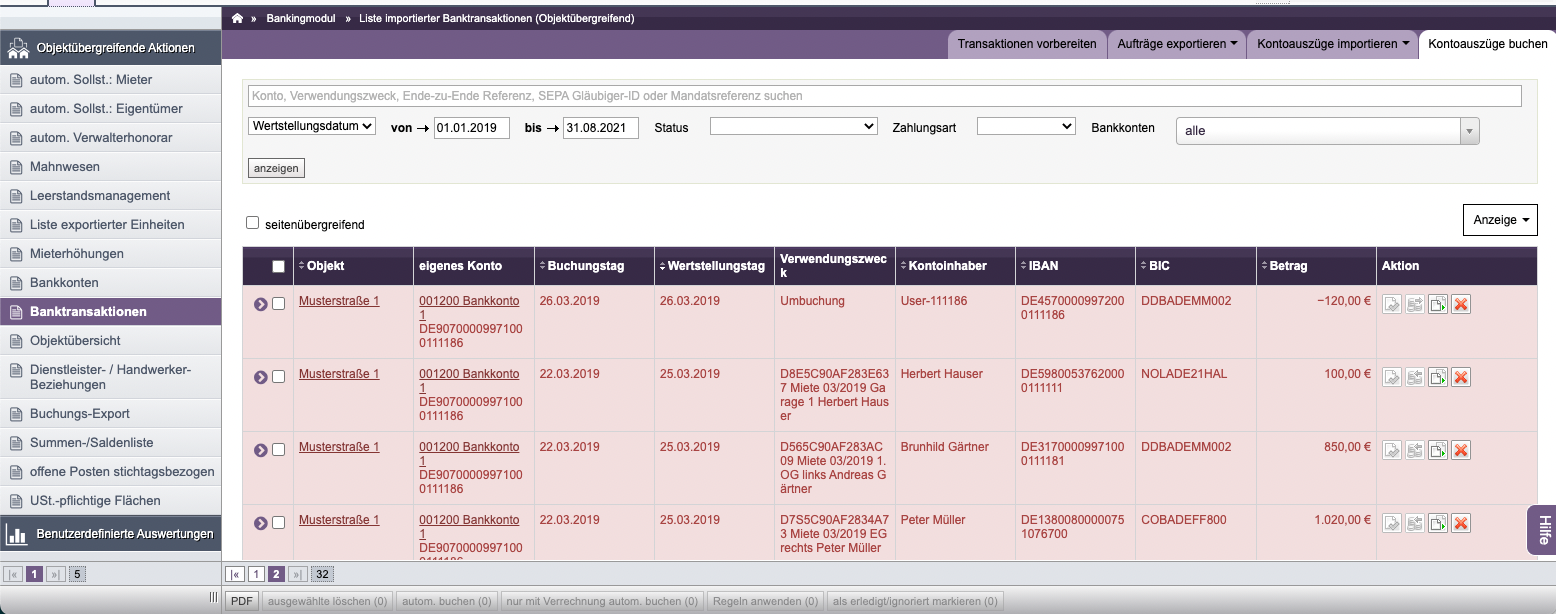Select the Umbuchung transaction checkbox
Screen dimensions: 1556x614
click(279, 303)
